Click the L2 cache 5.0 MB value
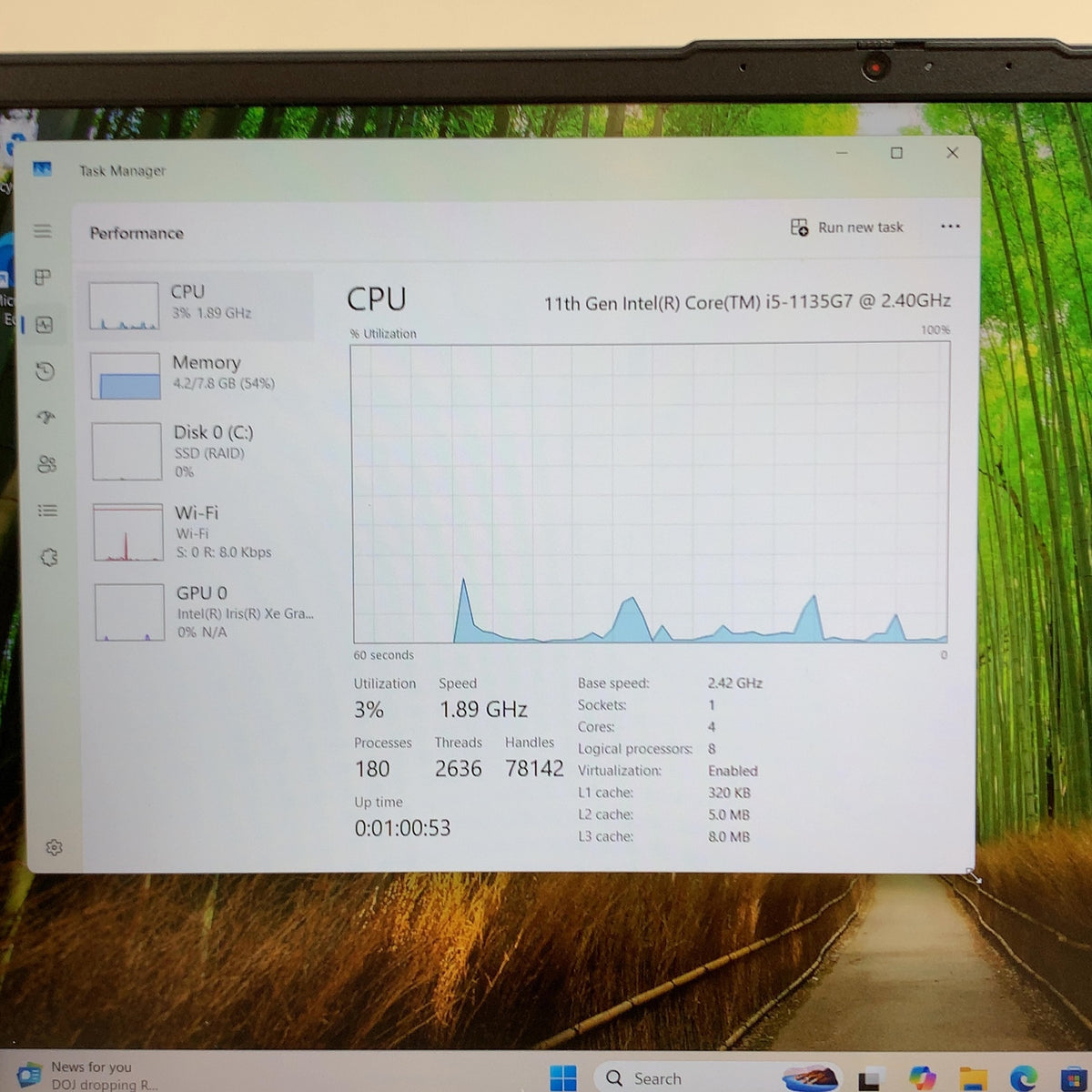The height and width of the screenshot is (1092, 1092). [x=729, y=814]
